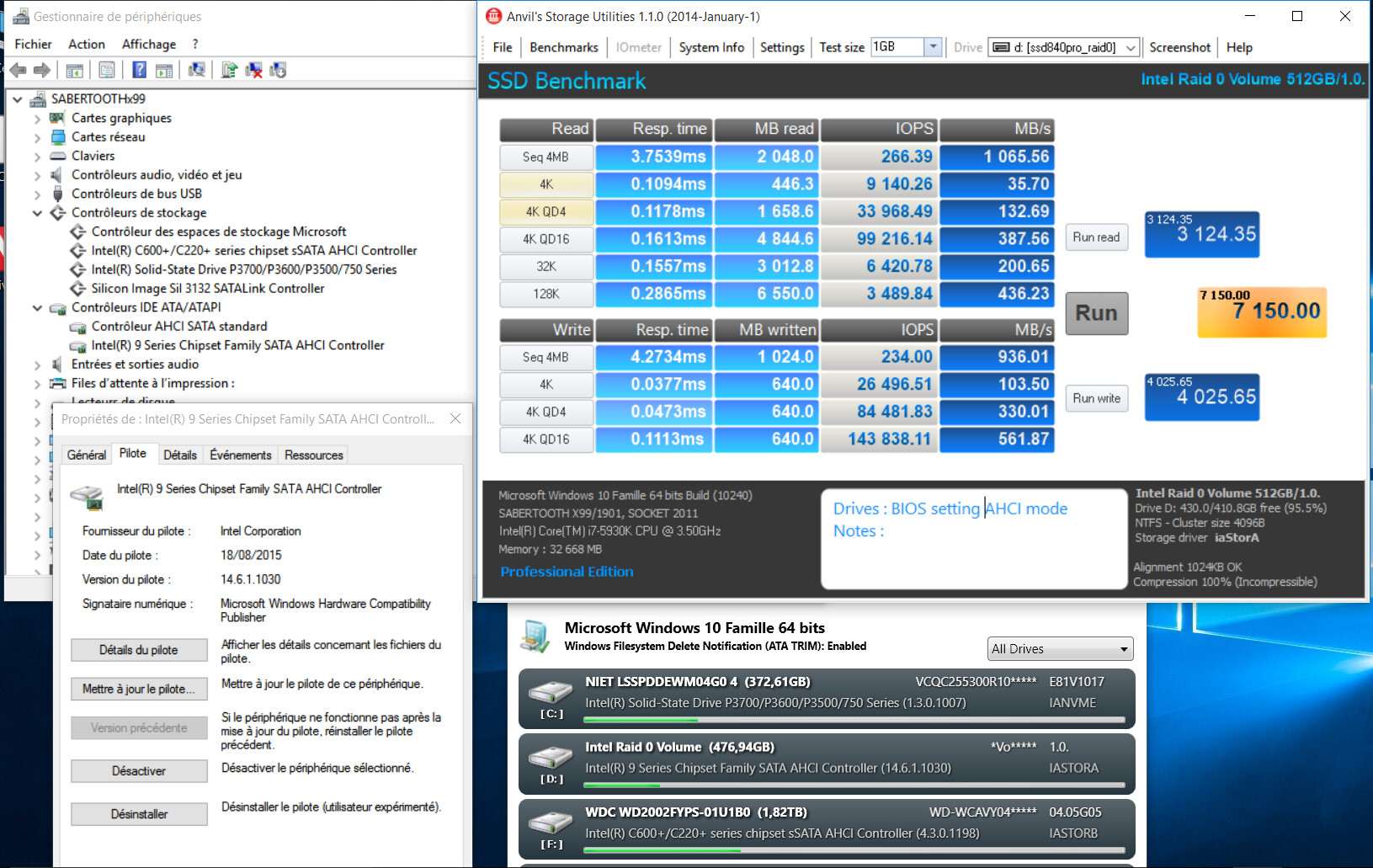
Task: Click the Contrôleurs de stockage category icon
Action: pyautogui.click(x=58, y=212)
